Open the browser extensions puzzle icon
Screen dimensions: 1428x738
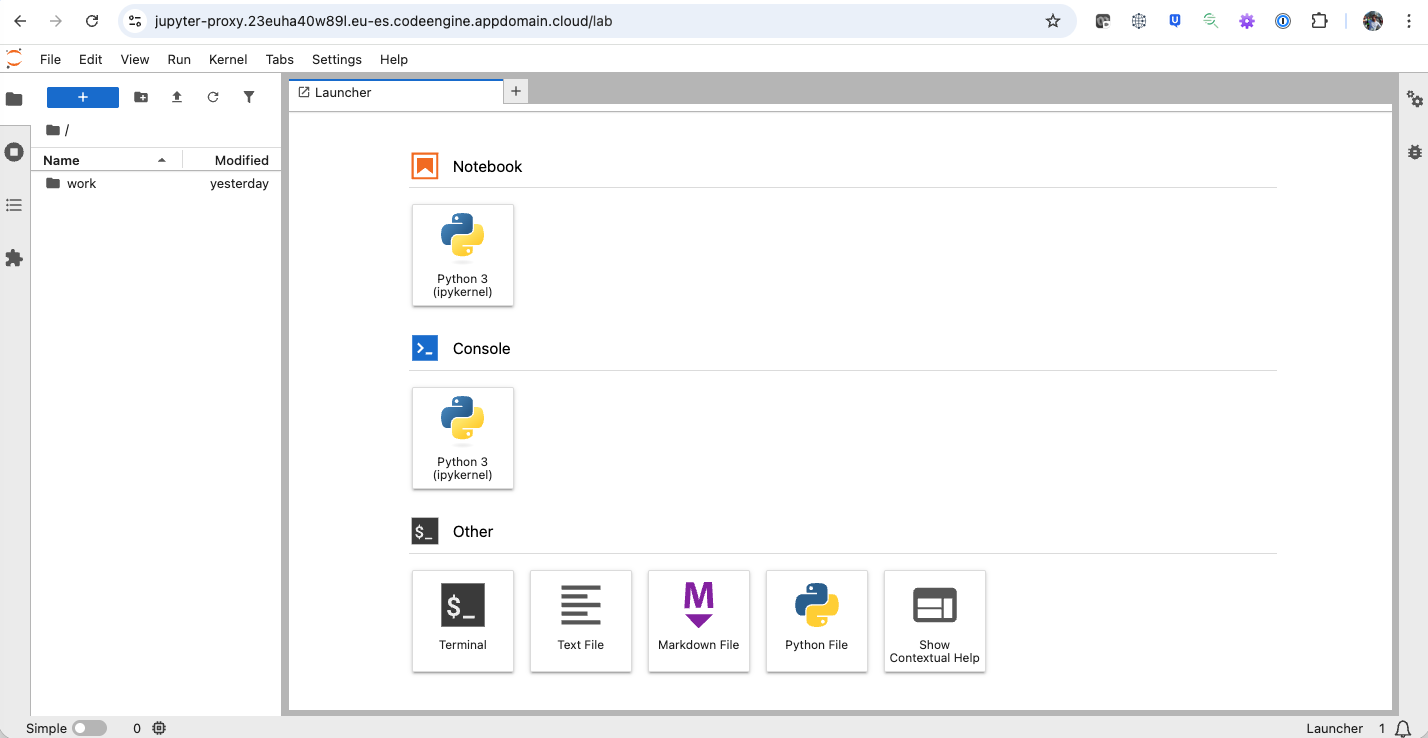(x=1319, y=21)
